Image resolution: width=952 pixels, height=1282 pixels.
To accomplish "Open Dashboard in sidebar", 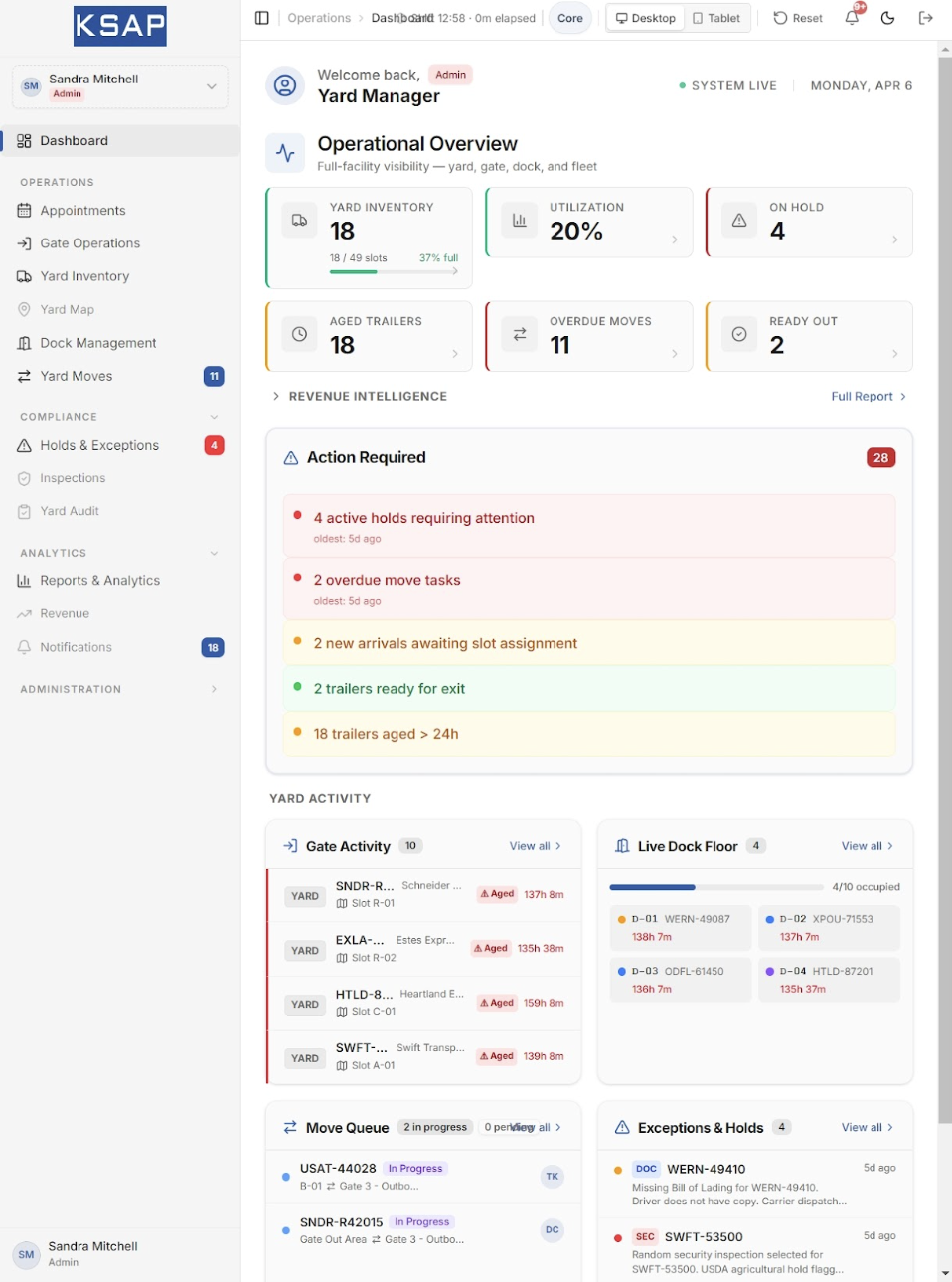I will [x=120, y=141].
